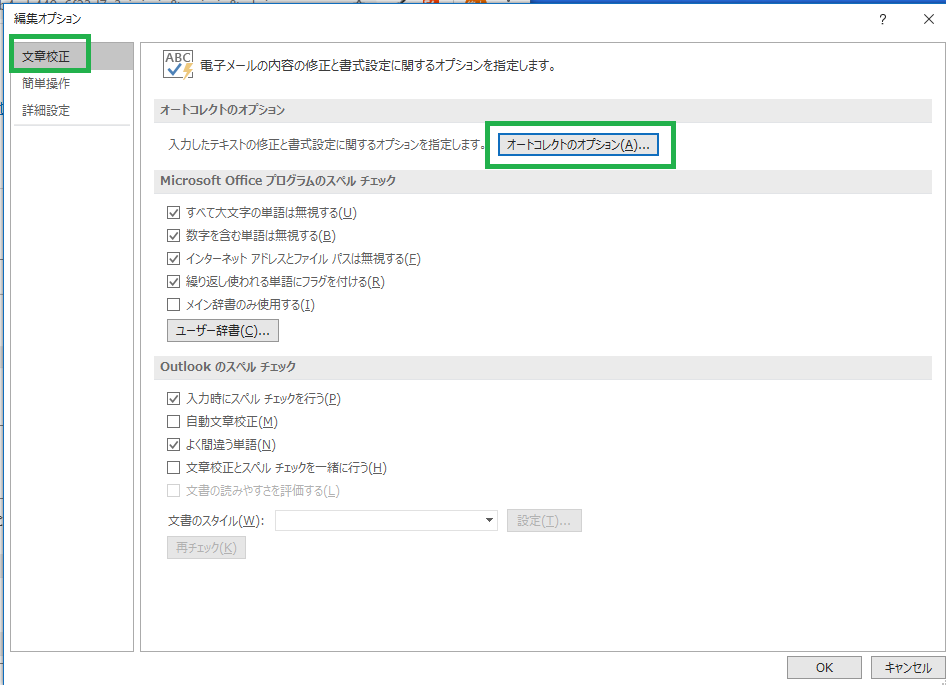Click the ABC proofing icon
946x685 pixels.
click(178, 65)
